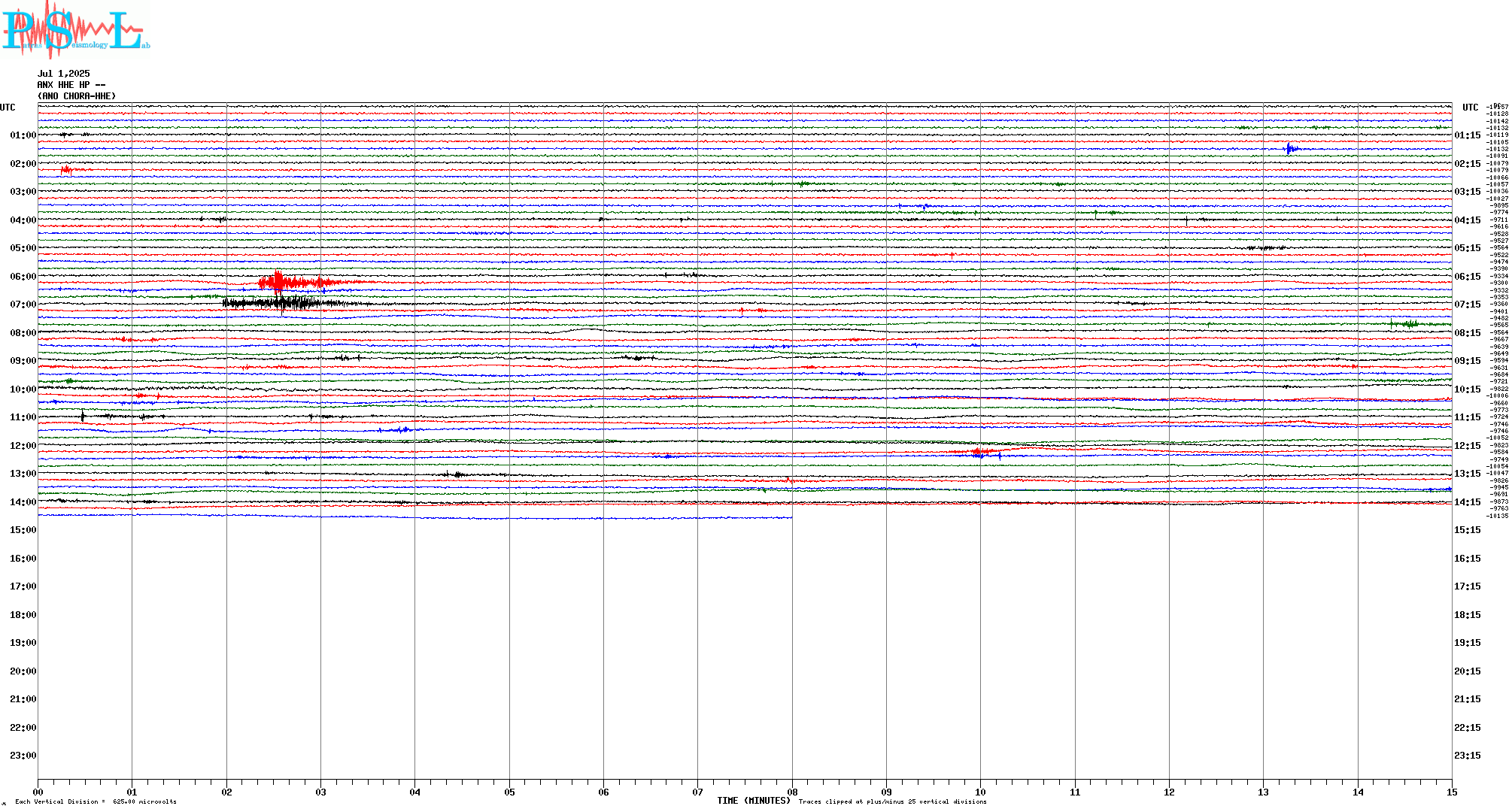Click the minute 02 tick label
The width and height of the screenshot is (1512, 812).
(x=226, y=792)
